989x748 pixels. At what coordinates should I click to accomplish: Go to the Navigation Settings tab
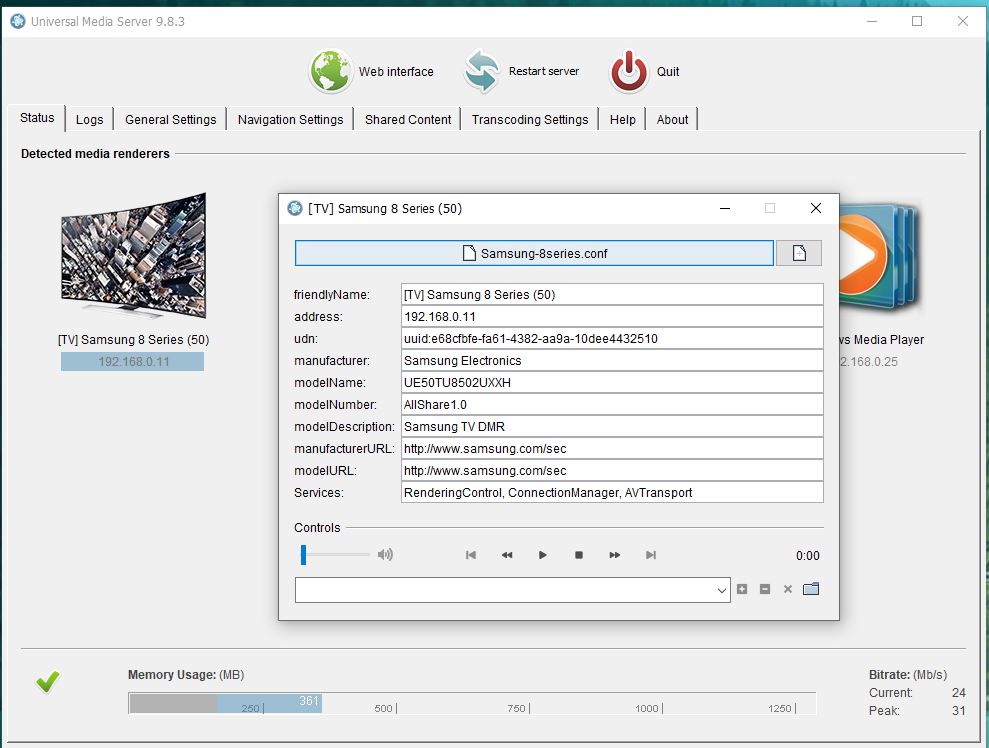pos(290,119)
